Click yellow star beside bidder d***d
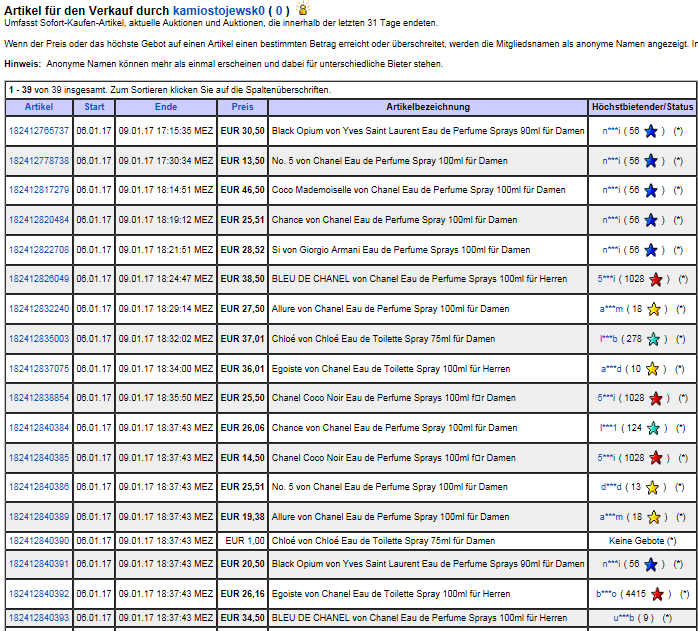This screenshot has height=631, width=698. click(x=652, y=487)
